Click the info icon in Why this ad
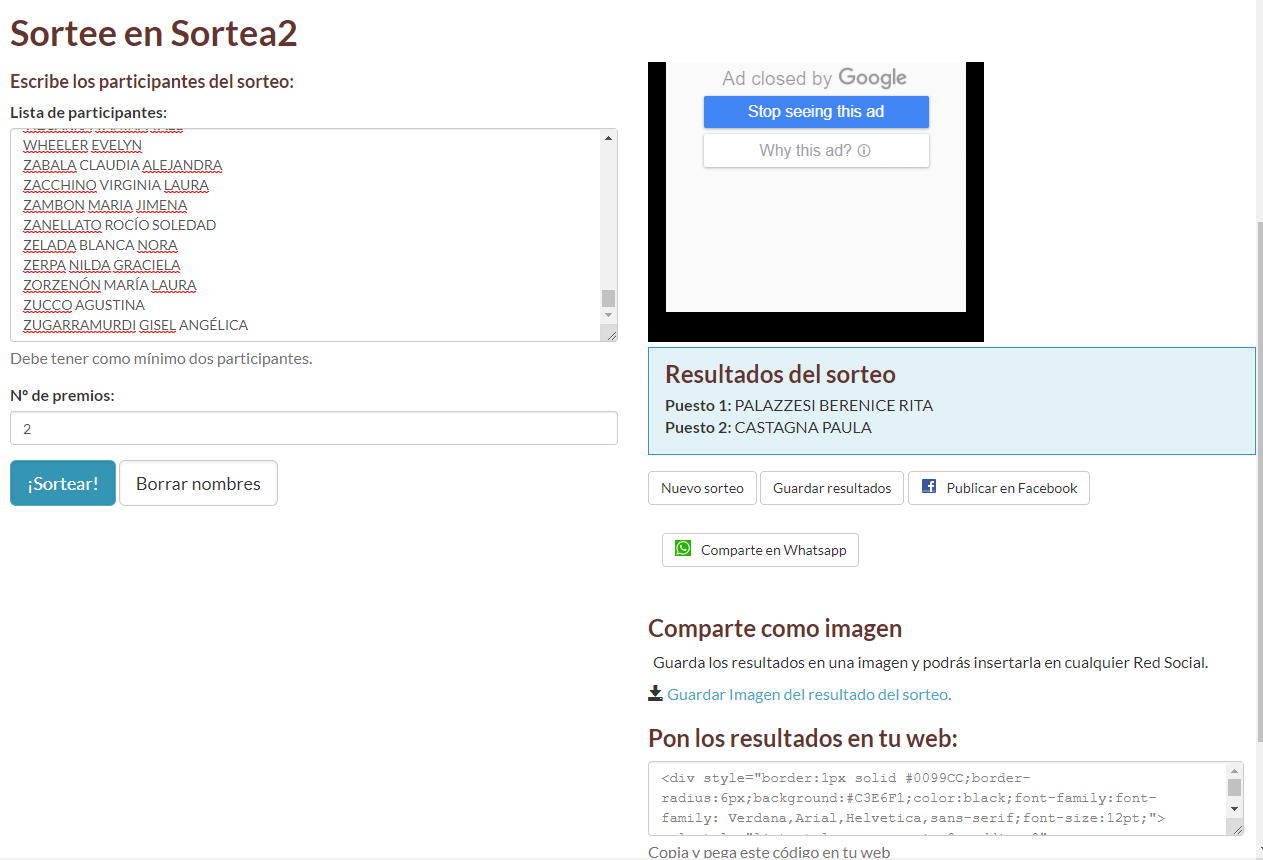The image size is (1263, 860). [x=864, y=151]
